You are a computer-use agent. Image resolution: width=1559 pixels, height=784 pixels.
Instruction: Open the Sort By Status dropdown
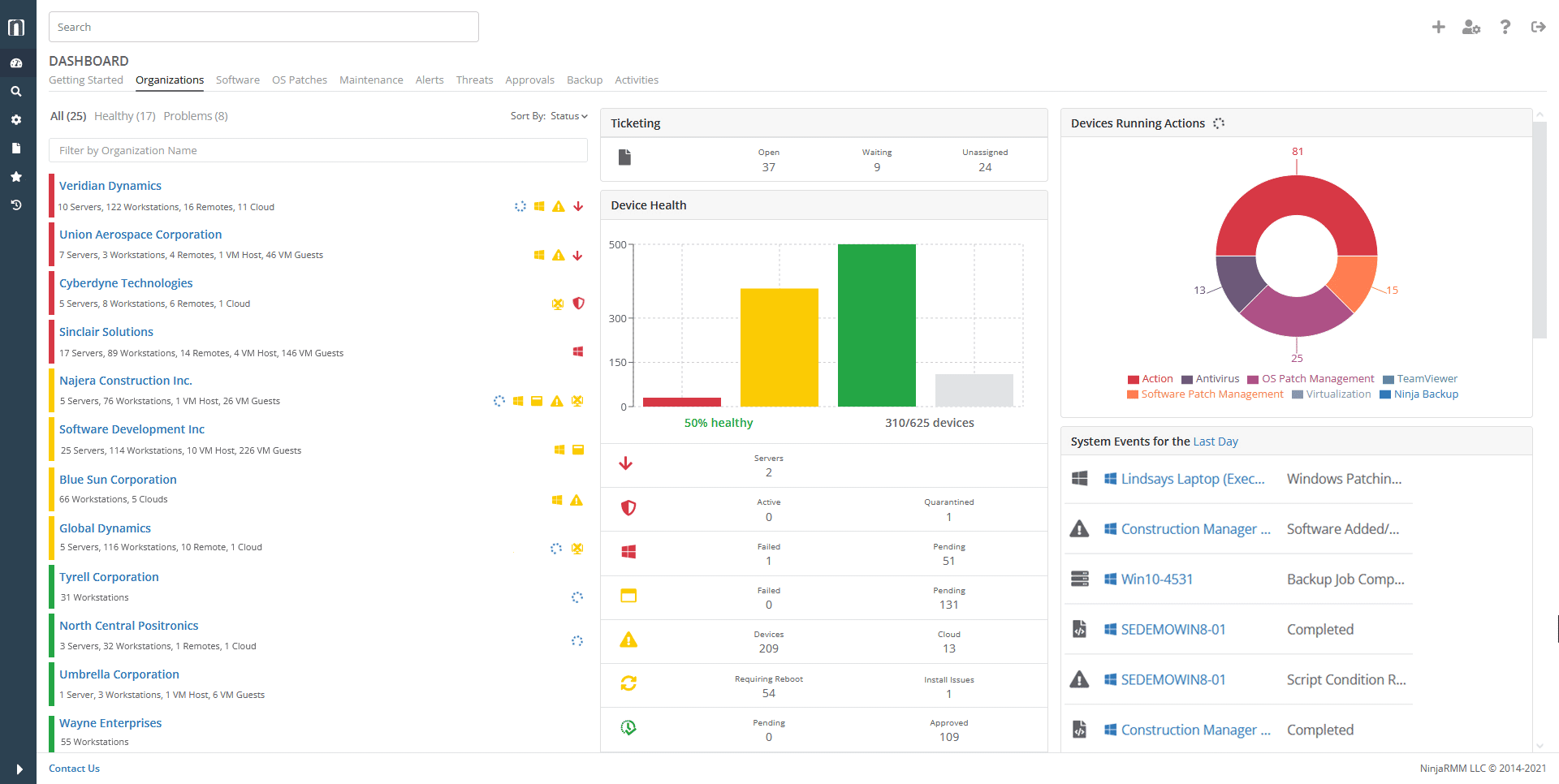click(x=568, y=116)
